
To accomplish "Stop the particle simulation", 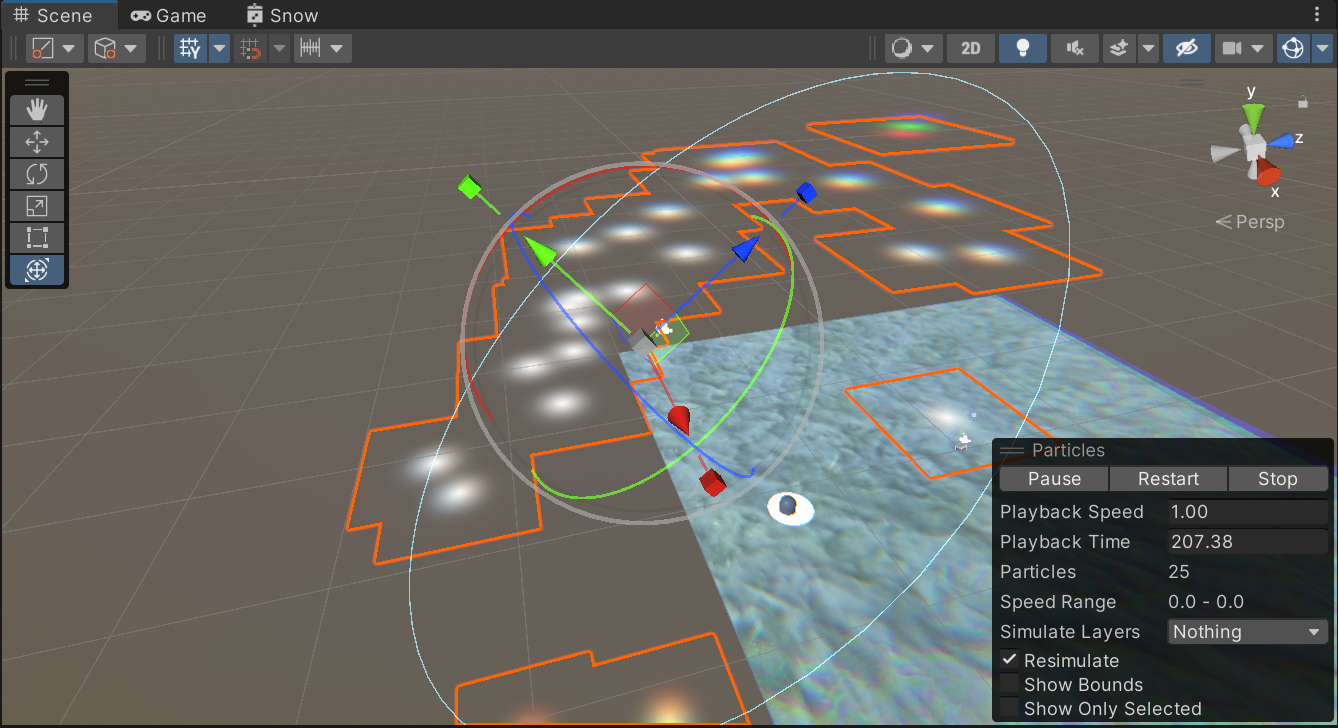I will click(x=1278, y=479).
